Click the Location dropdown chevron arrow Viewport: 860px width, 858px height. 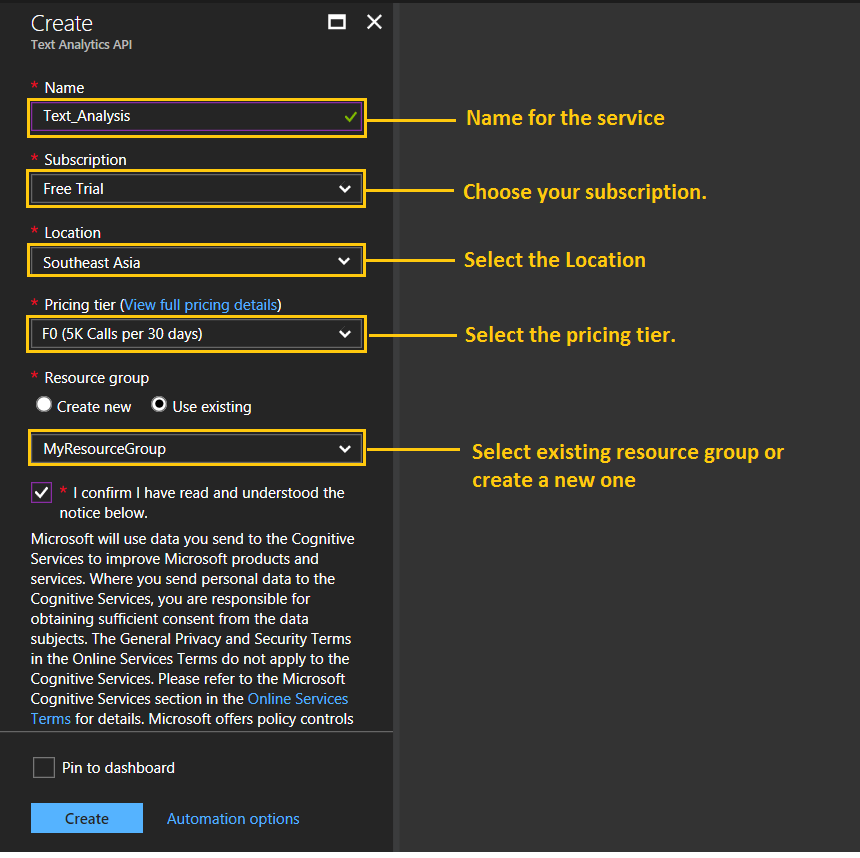coord(344,261)
